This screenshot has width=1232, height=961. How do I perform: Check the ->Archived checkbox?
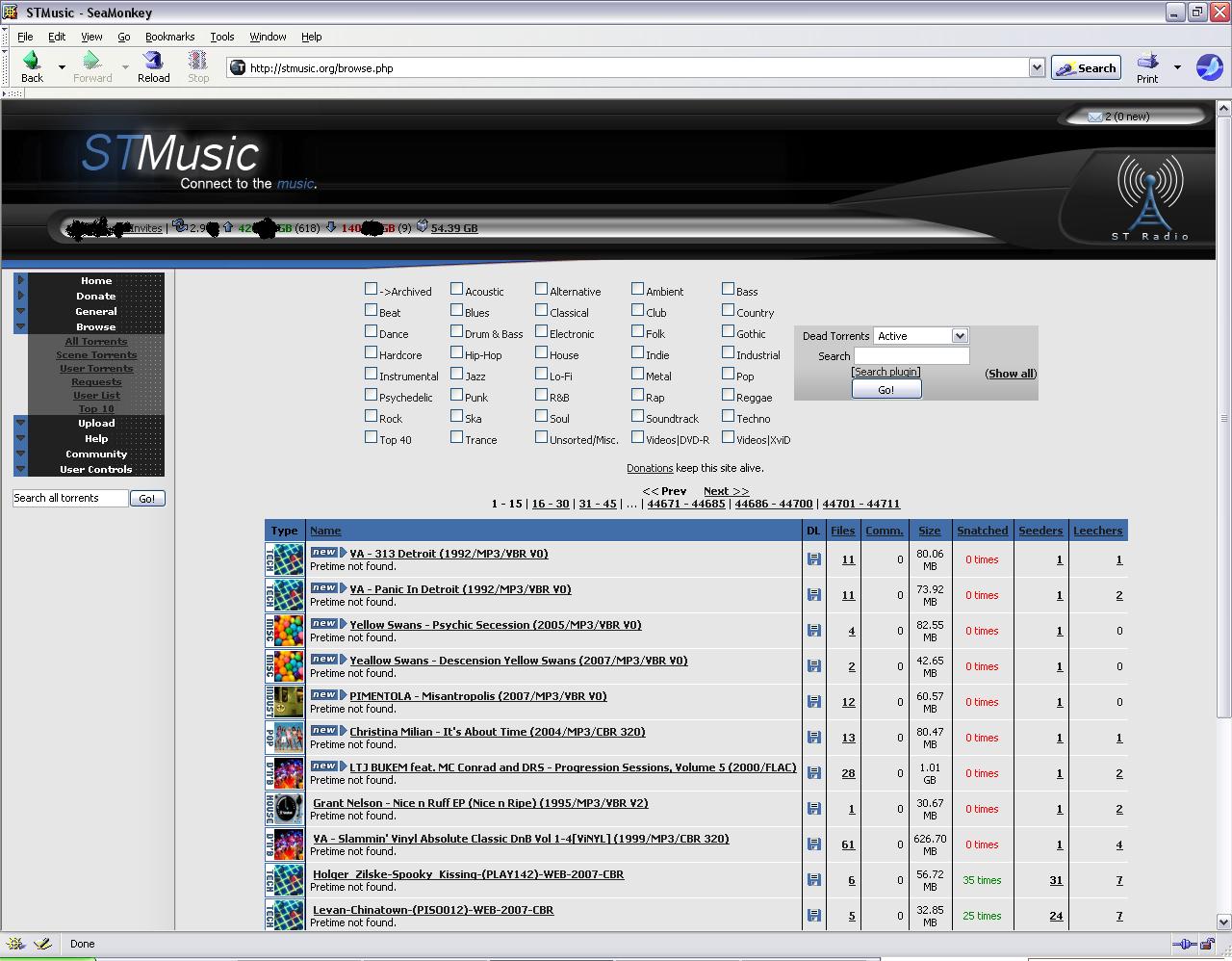click(x=371, y=289)
